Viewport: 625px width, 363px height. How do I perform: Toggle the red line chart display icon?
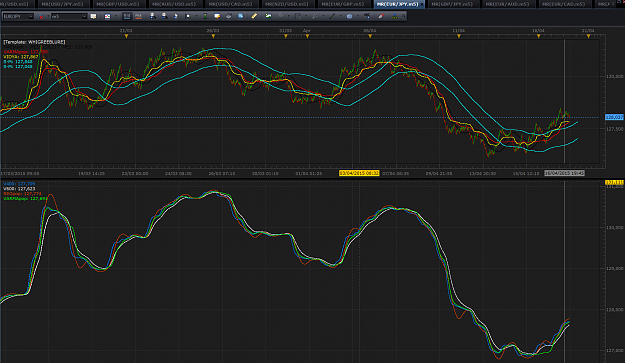pyautogui.click(x=138, y=16)
